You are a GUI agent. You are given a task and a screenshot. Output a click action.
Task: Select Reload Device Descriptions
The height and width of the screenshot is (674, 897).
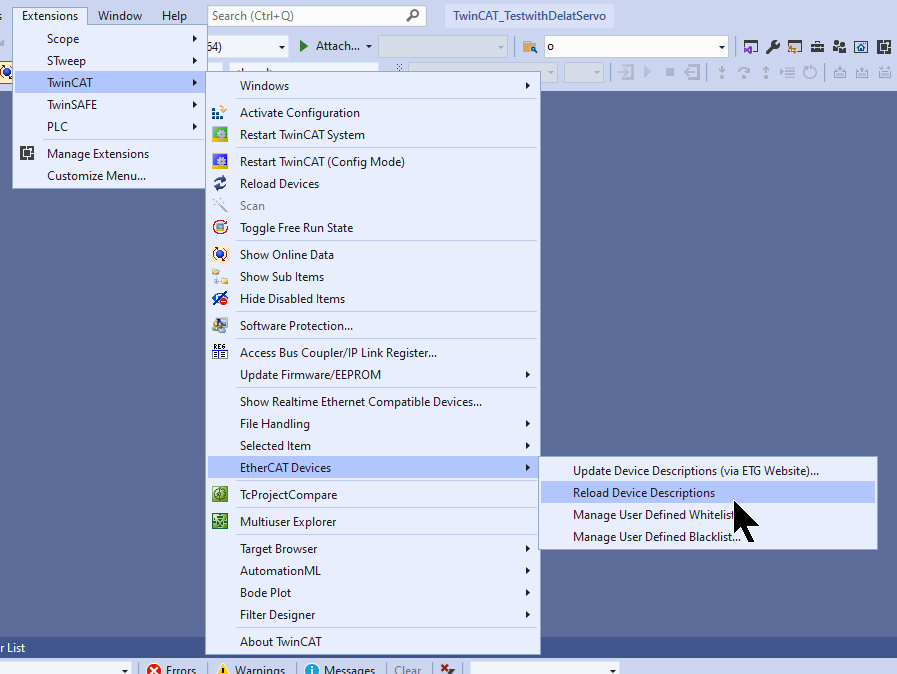point(708,492)
